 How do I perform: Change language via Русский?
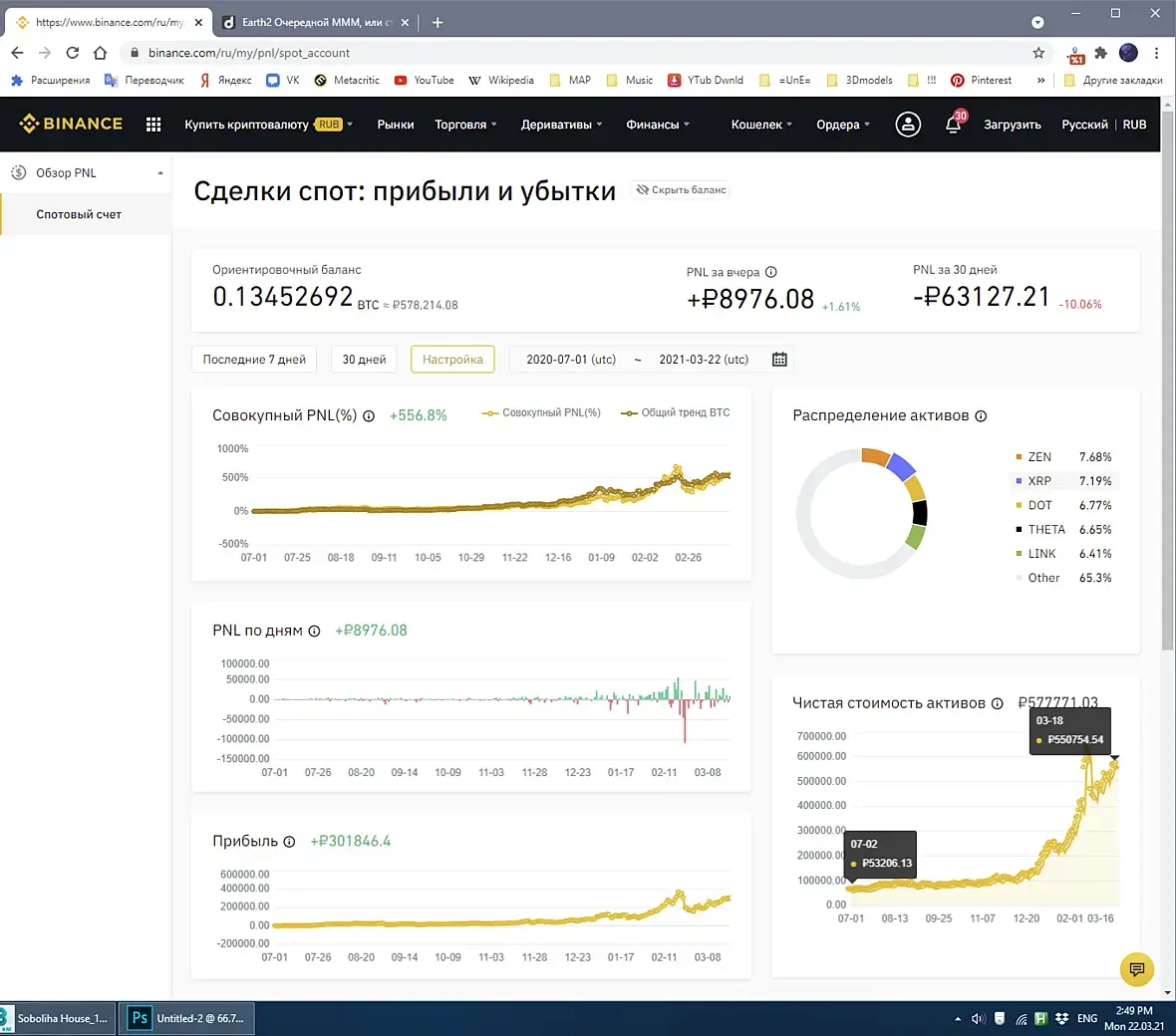click(1084, 125)
